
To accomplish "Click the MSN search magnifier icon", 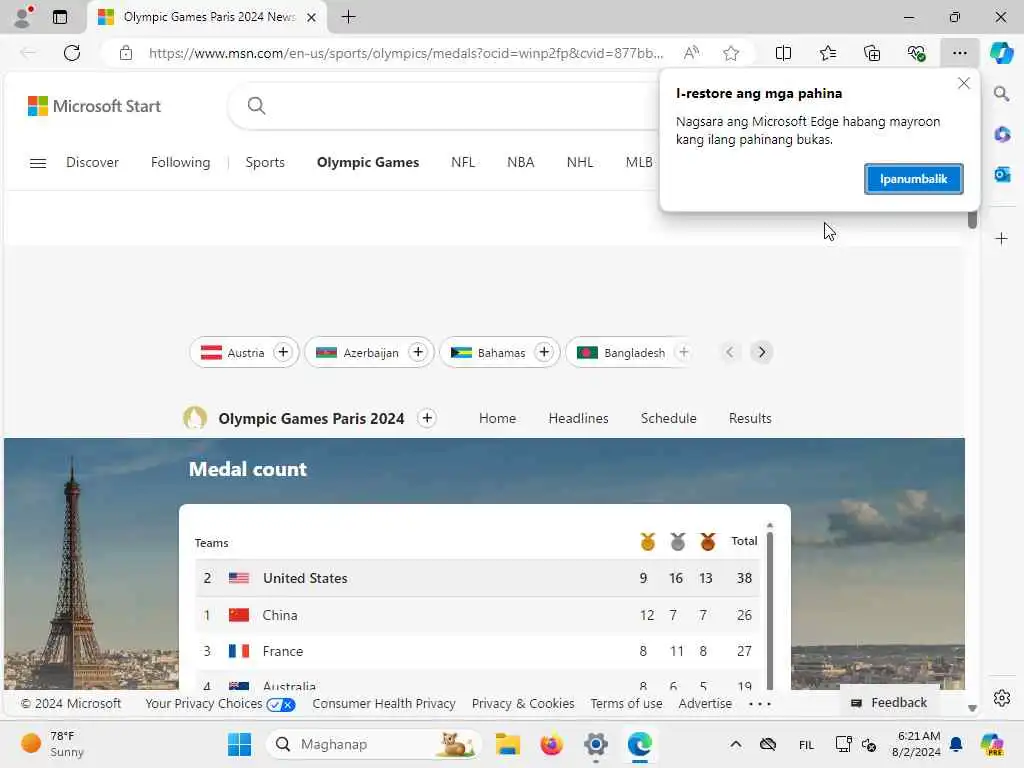I will (x=256, y=105).
